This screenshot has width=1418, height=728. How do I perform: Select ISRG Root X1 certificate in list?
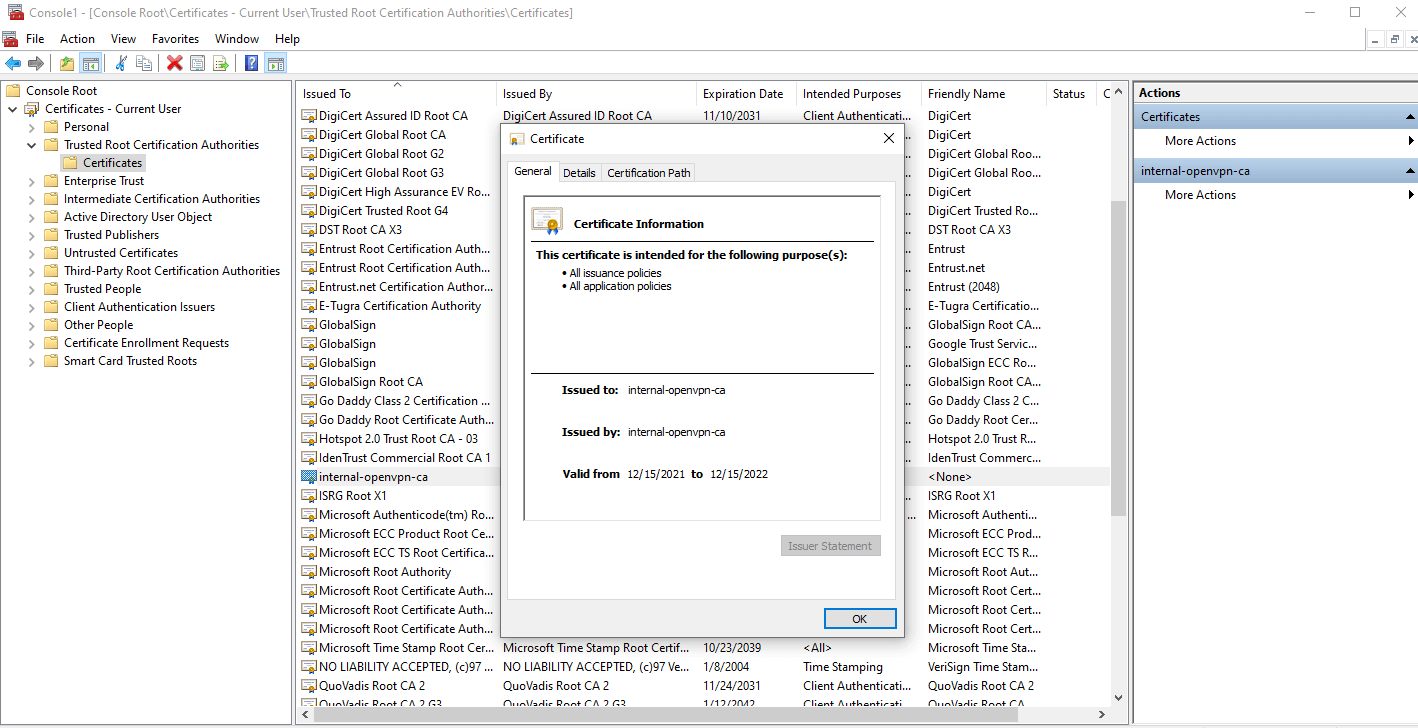tap(352, 496)
